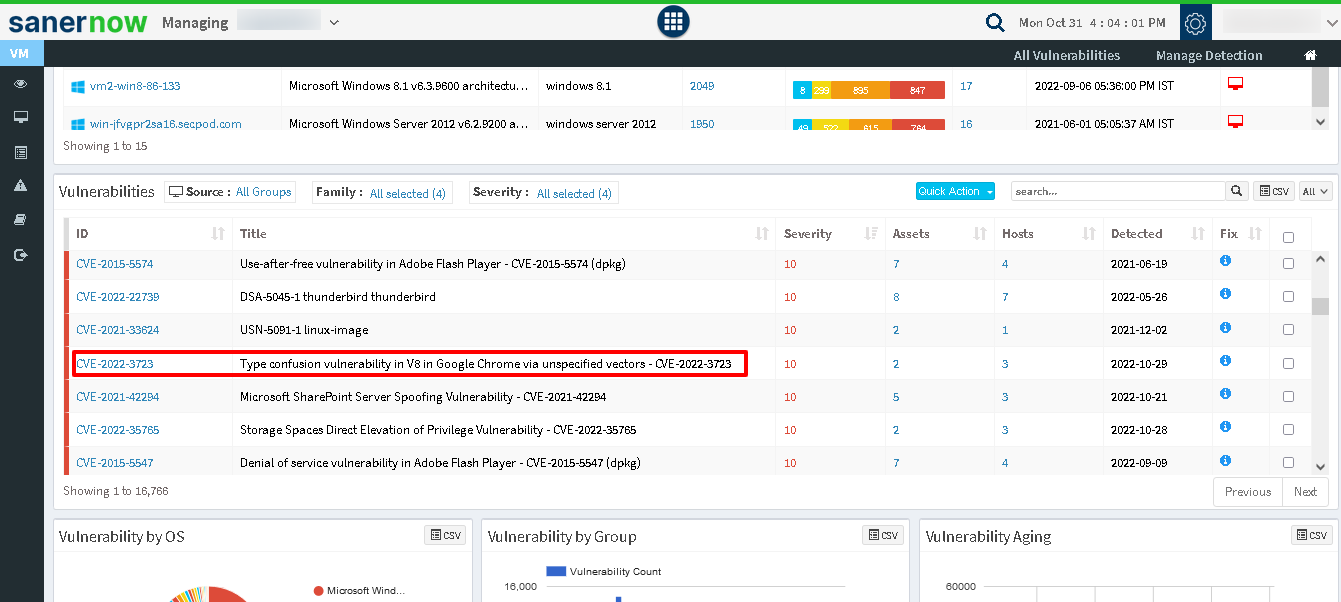The width and height of the screenshot is (1341, 602).
Task: Click the sign-out icon in sidebar
Action: pos(20,255)
